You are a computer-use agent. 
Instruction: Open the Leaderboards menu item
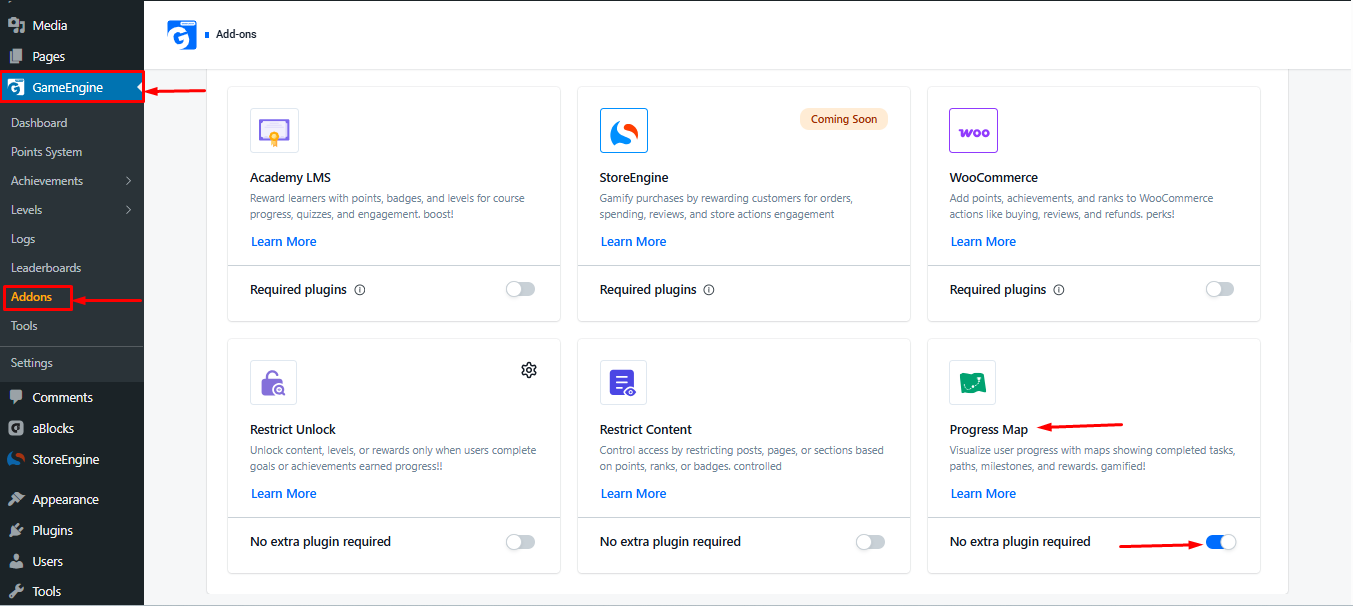click(46, 268)
